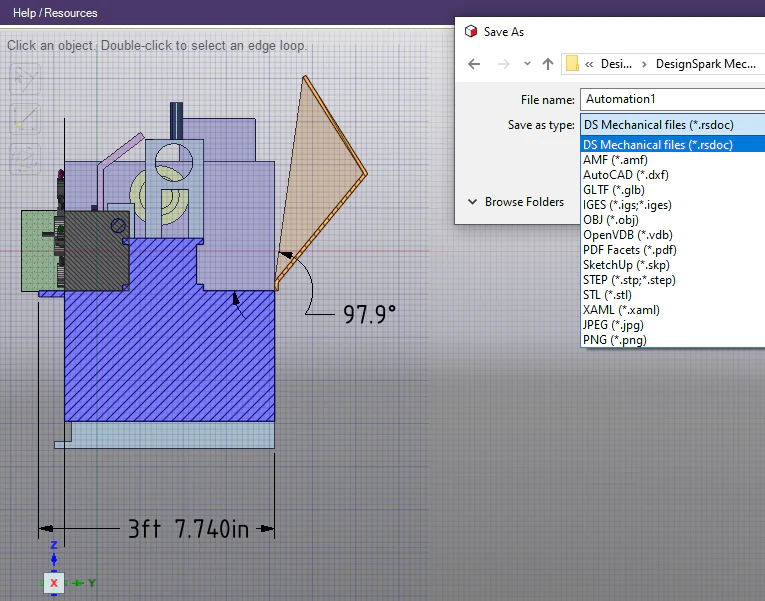Open the Help / Resources tab
Screen dimensions: 765x601
[x=55, y=13]
